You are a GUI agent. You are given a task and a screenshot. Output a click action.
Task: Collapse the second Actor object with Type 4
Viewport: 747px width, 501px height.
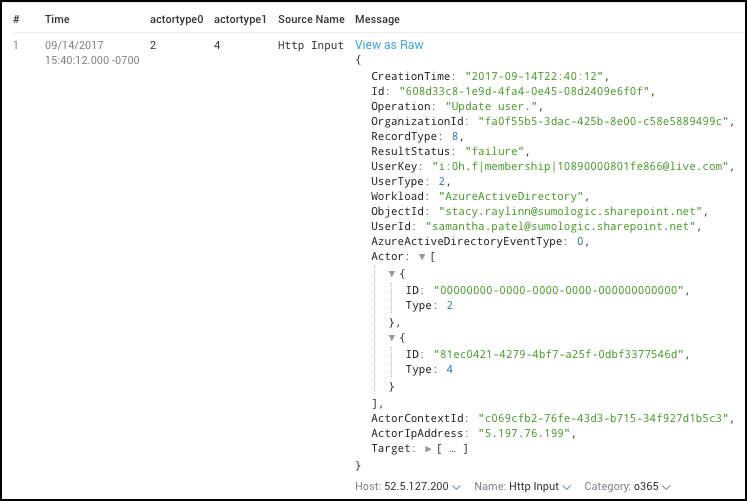392,338
